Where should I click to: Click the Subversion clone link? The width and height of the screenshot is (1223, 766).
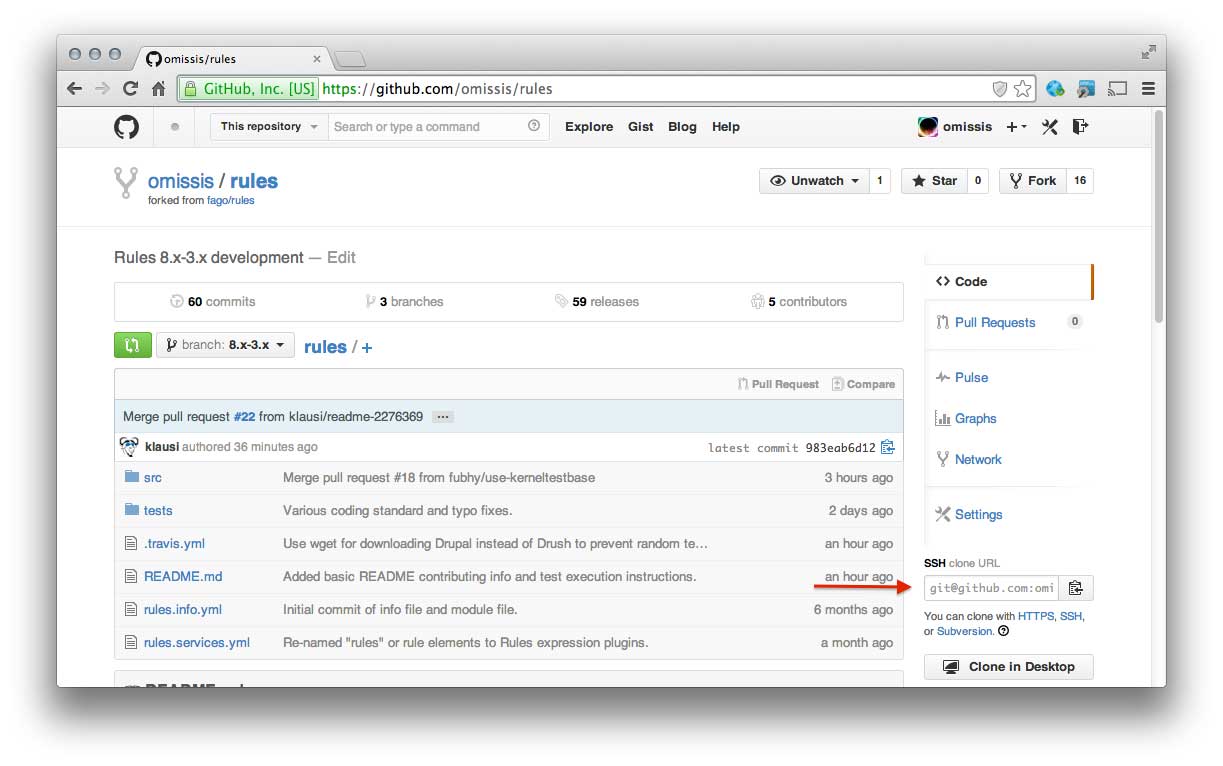[x=965, y=631]
